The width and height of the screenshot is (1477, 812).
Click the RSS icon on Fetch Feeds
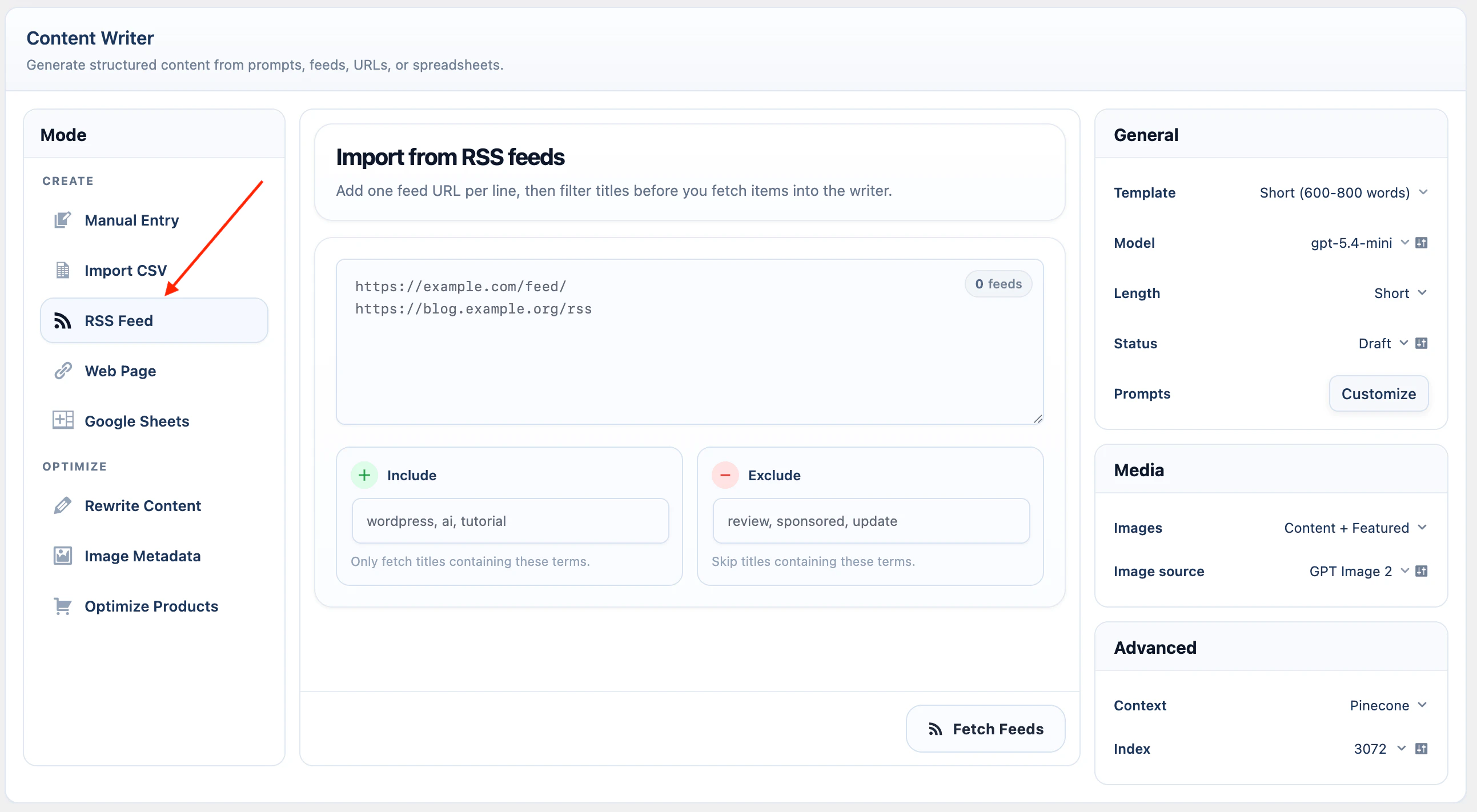pos(935,728)
